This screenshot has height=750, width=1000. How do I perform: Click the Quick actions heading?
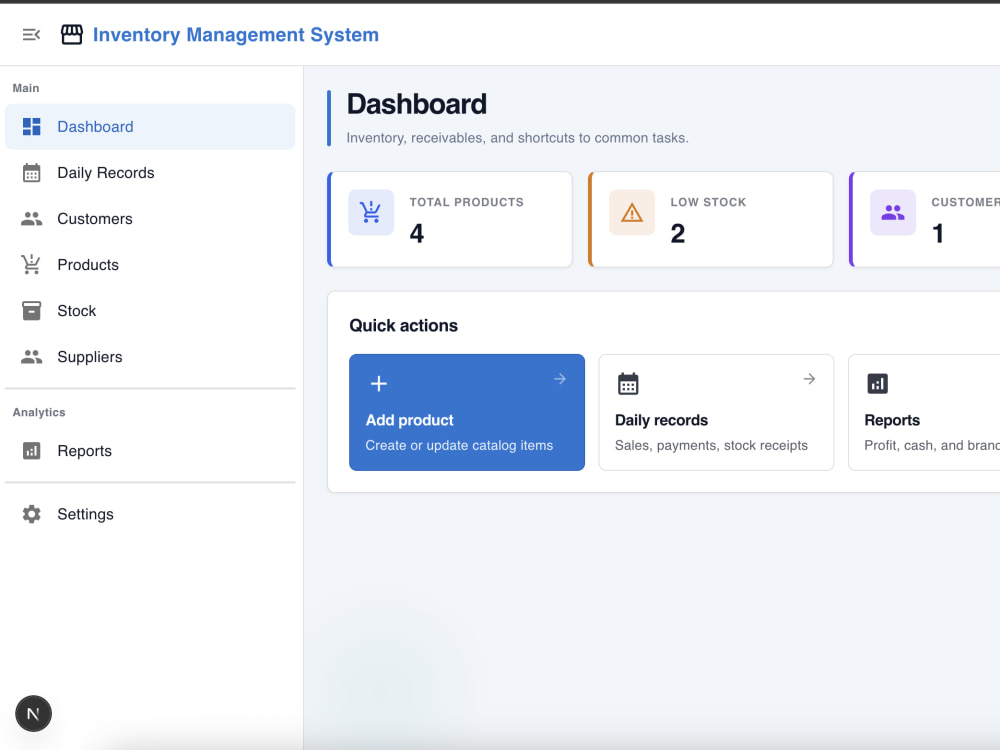pos(404,326)
